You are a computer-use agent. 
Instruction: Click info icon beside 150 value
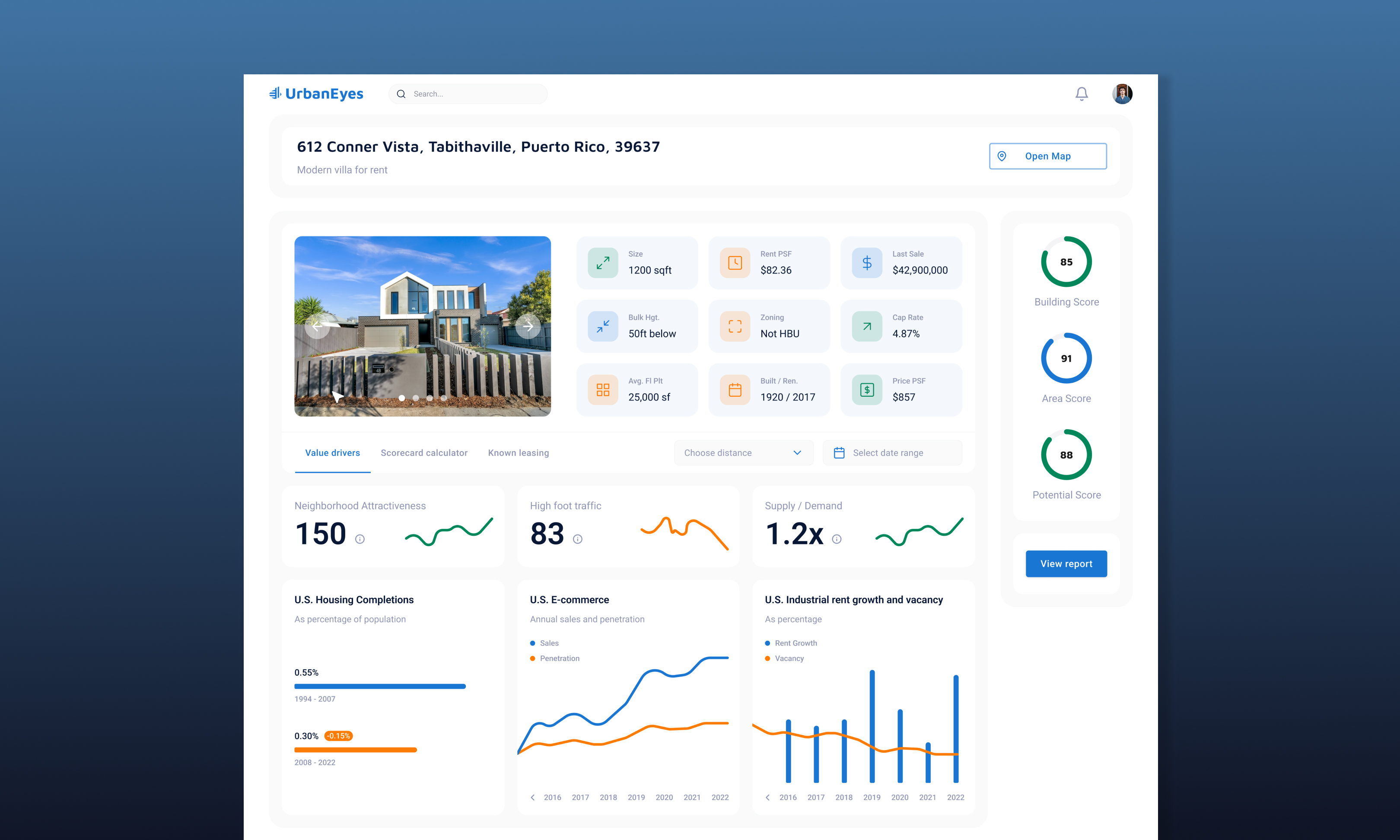click(x=360, y=539)
